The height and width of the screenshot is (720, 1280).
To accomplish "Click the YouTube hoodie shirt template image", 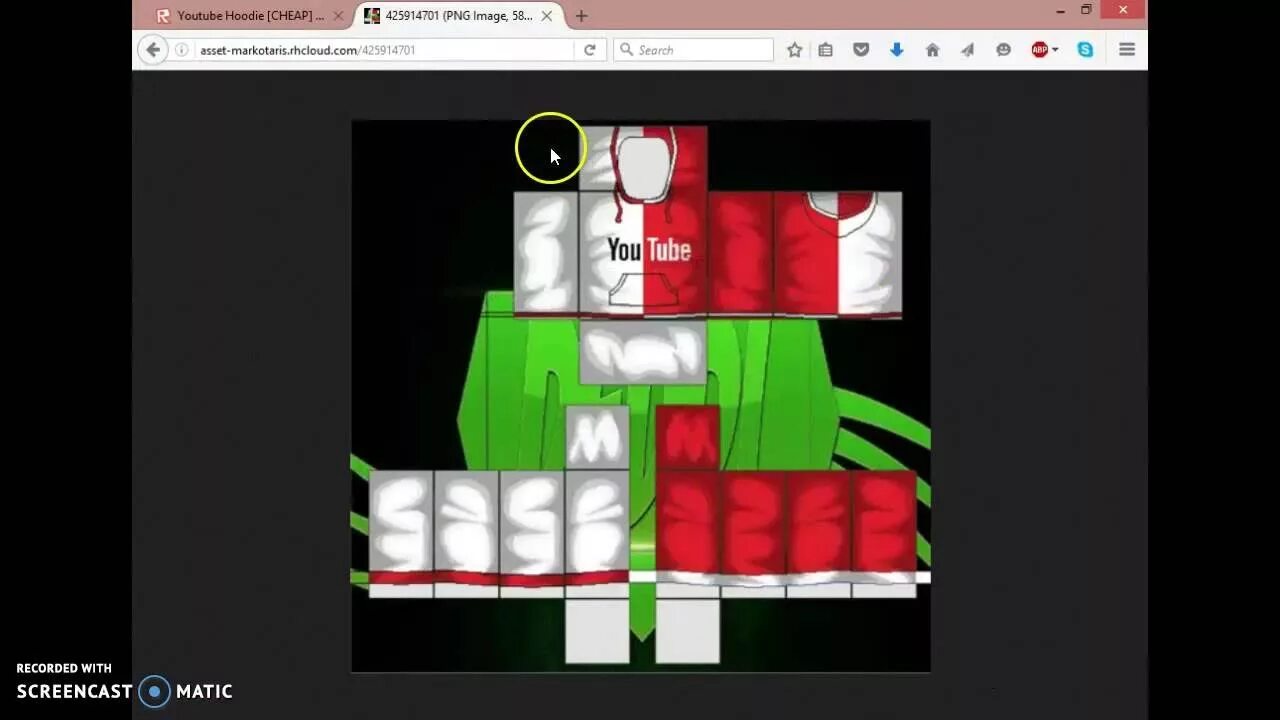I will pyautogui.click(x=641, y=396).
